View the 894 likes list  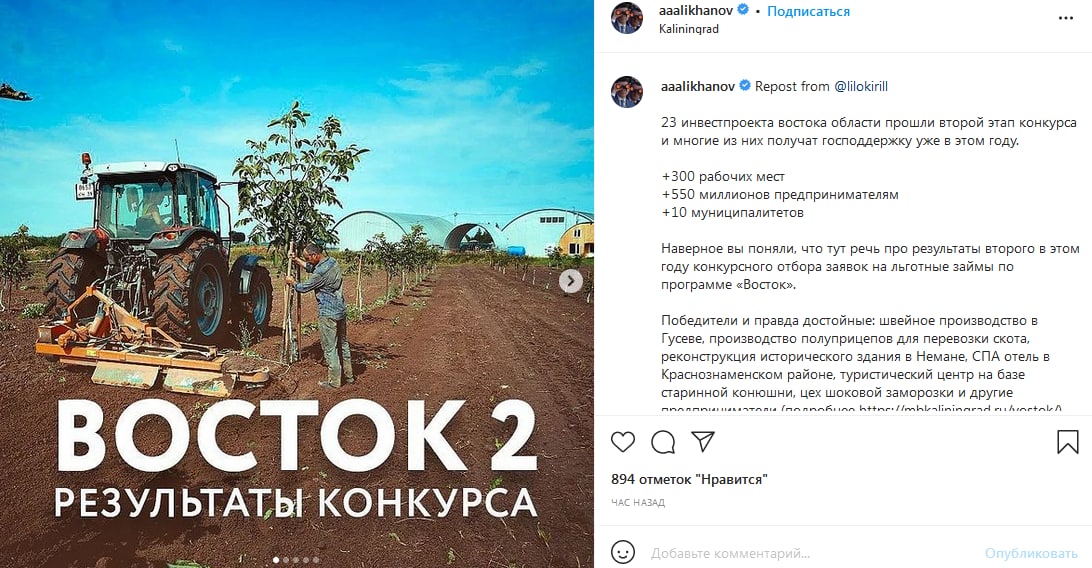(x=689, y=479)
